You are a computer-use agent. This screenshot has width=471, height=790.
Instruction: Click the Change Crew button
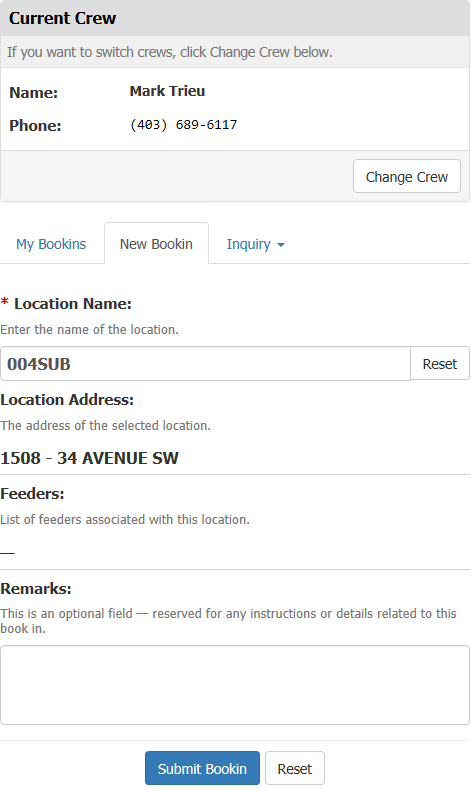407,176
